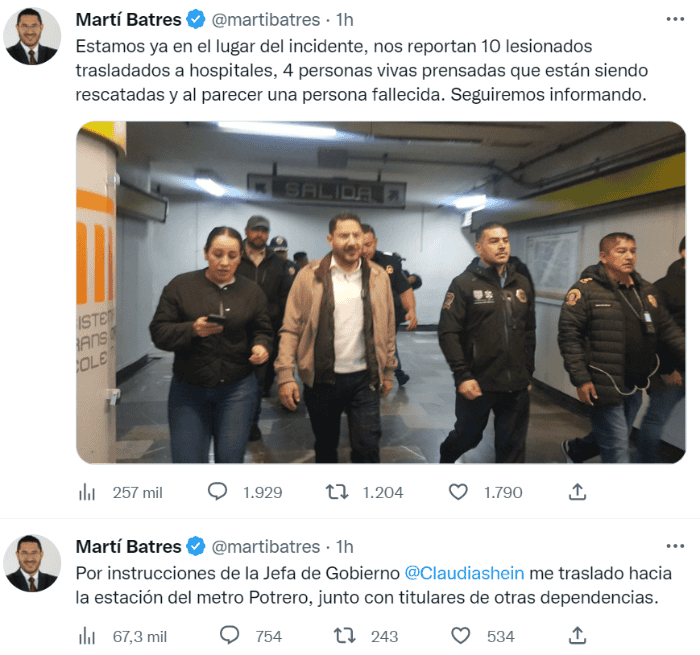
Task: Reply to the second tweet with 754 replies
Action: tap(229, 636)
